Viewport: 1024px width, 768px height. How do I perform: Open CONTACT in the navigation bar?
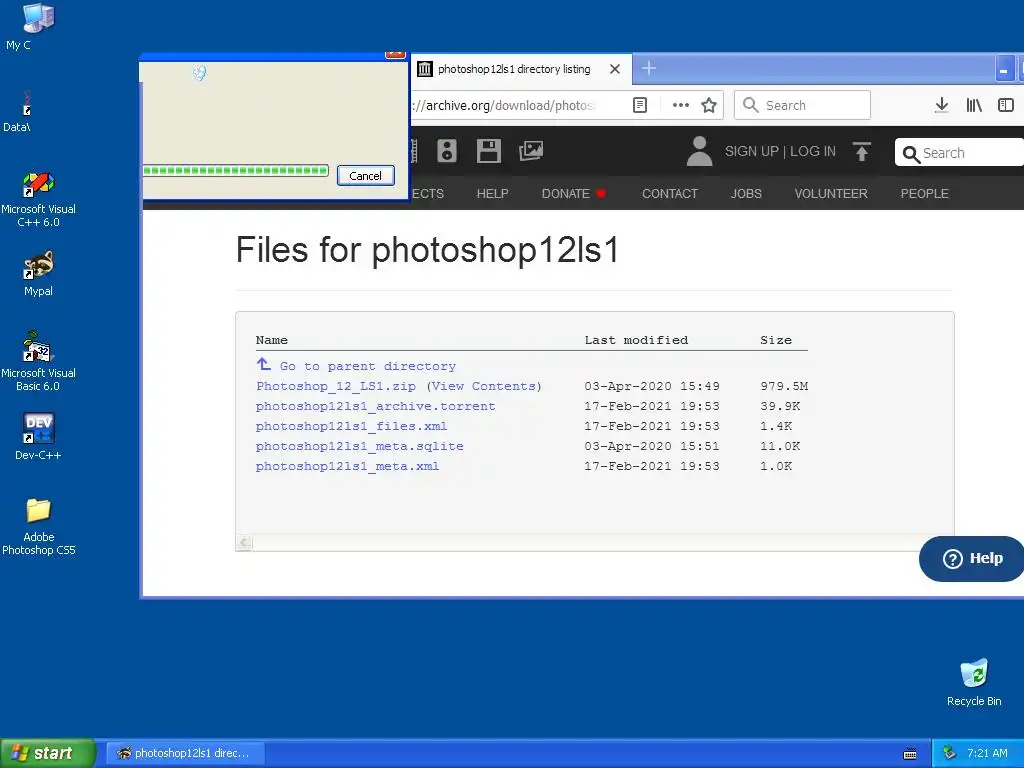(669, 193)
